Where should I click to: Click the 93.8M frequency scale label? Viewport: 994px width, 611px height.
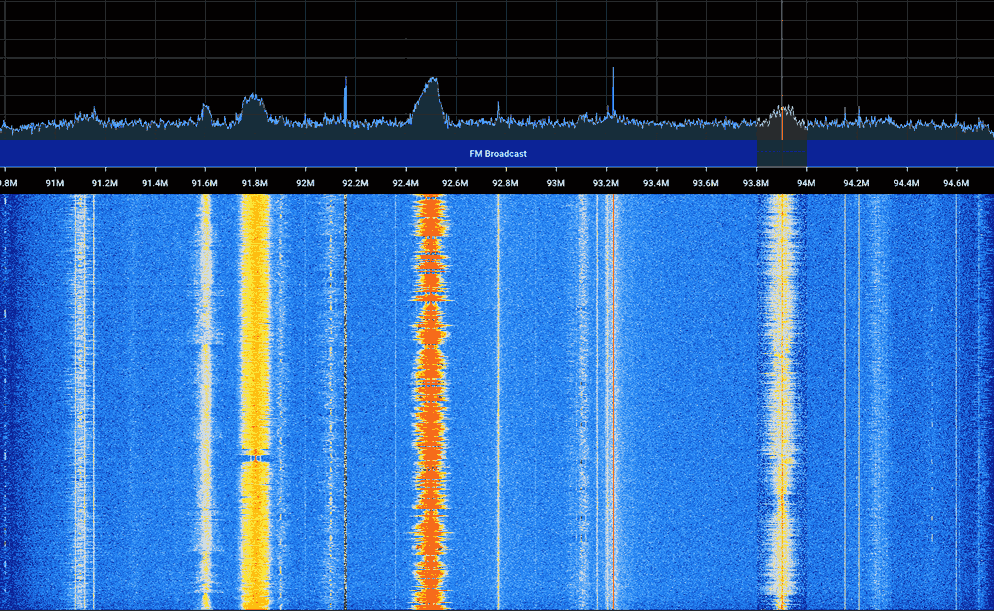coord(756,183)
